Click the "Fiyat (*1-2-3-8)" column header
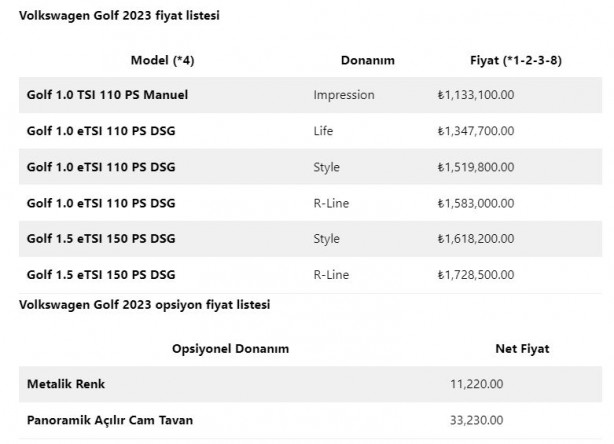 point(516,60)
